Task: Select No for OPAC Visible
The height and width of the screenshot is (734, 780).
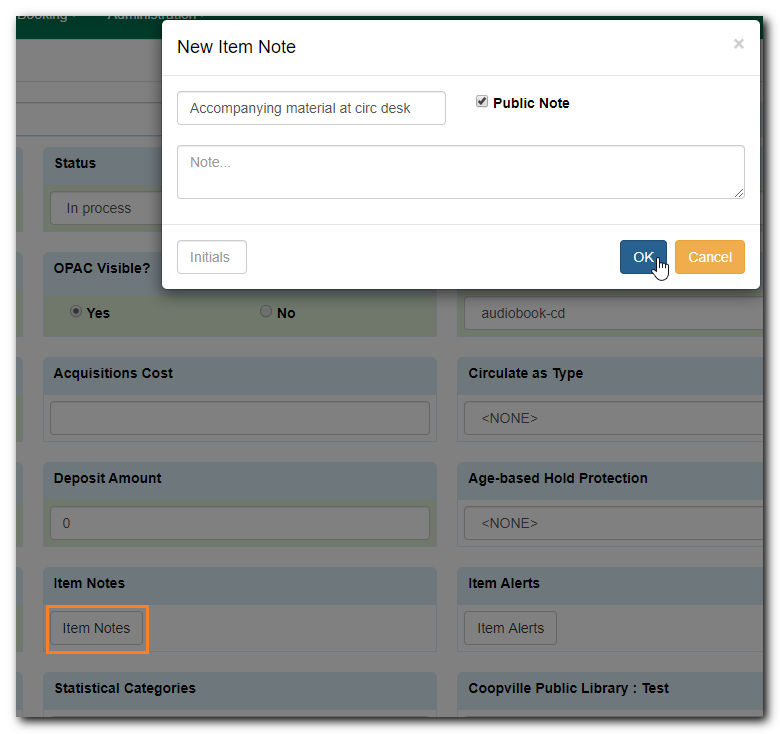Action: [266, 312]
